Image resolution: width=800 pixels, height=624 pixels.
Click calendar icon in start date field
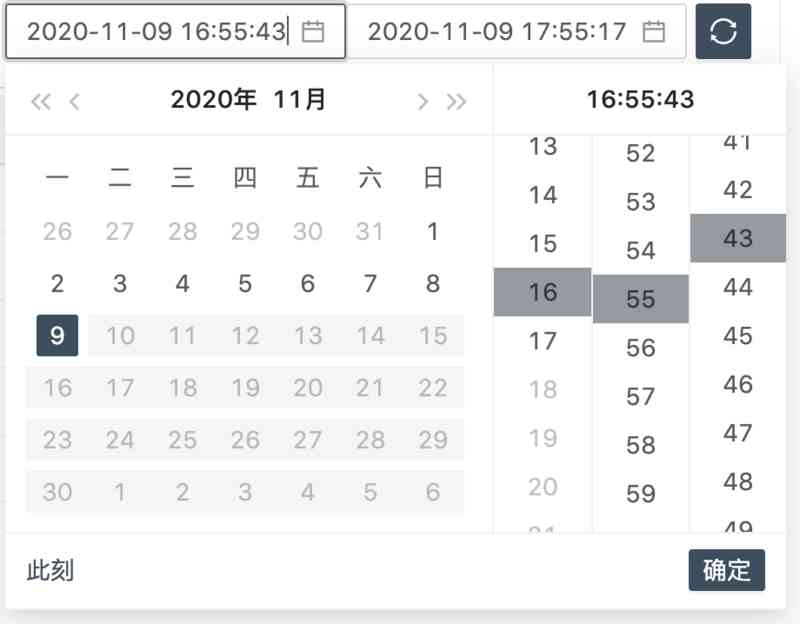(313, 32)
